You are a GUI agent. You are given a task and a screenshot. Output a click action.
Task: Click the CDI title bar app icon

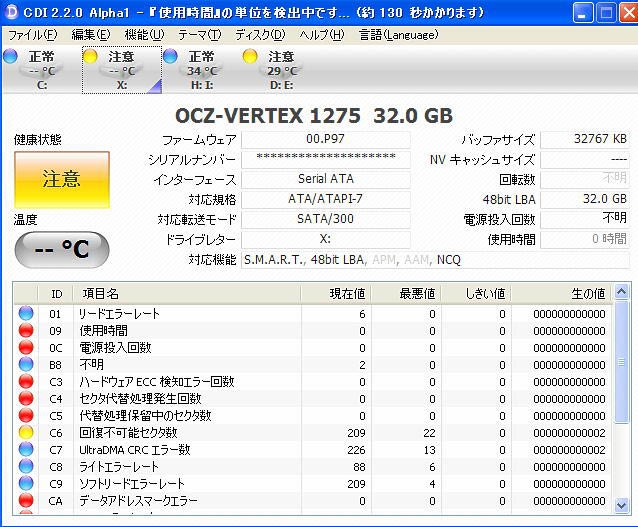point(12,12)
